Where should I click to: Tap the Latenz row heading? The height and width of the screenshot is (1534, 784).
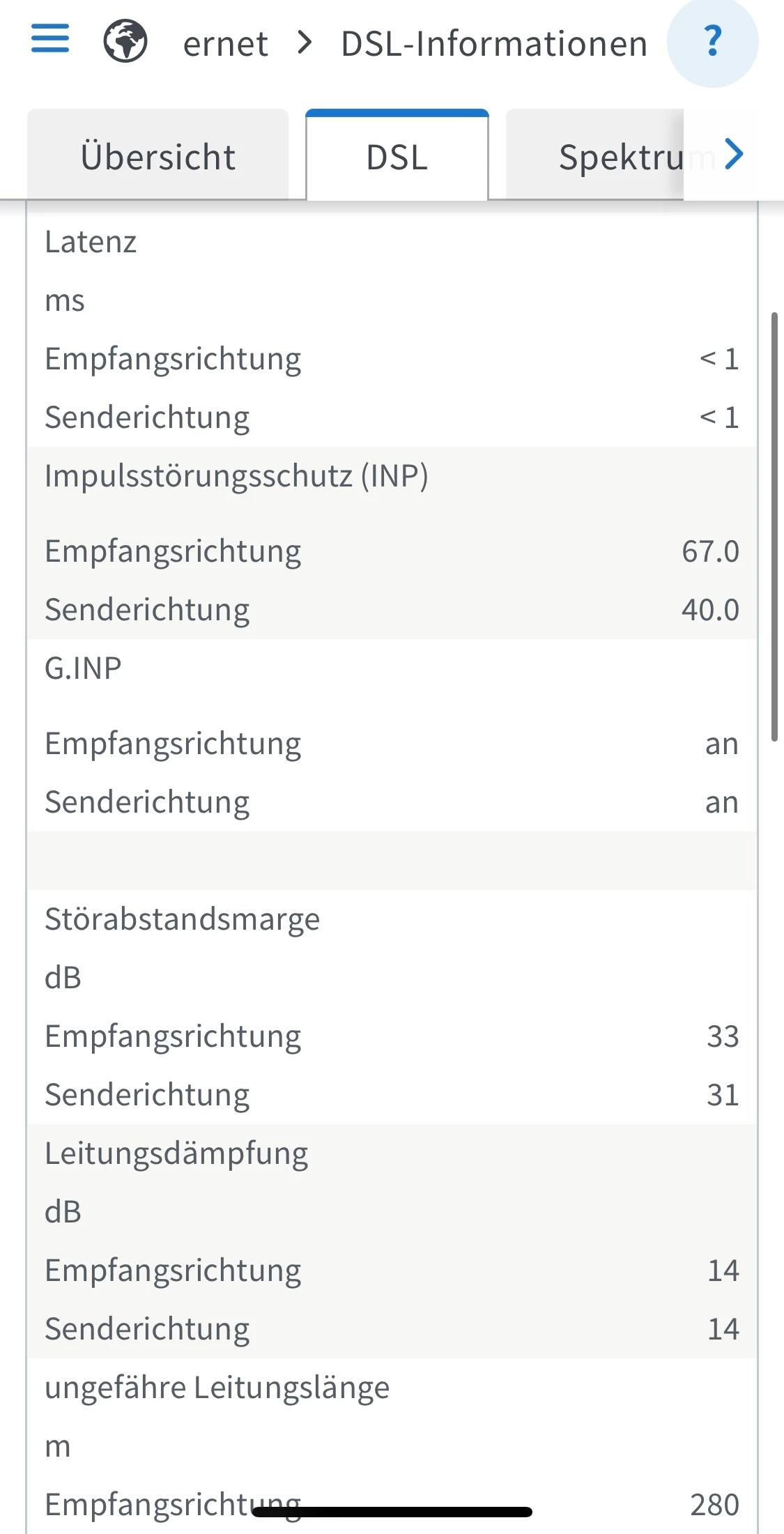(x=91, y=242)
